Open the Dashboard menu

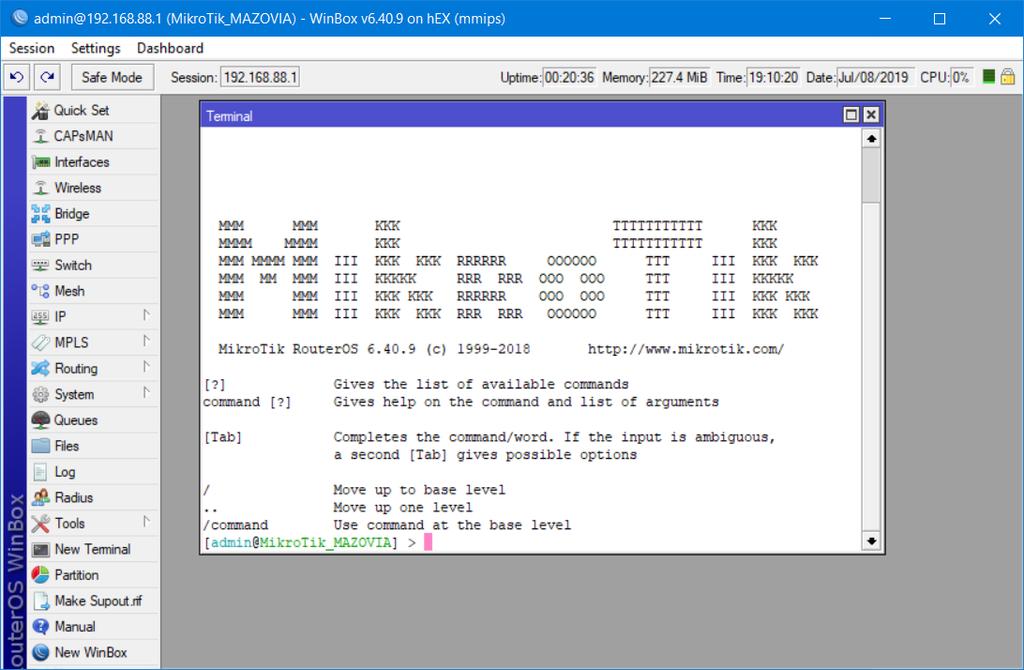click(x=170, y=48)
